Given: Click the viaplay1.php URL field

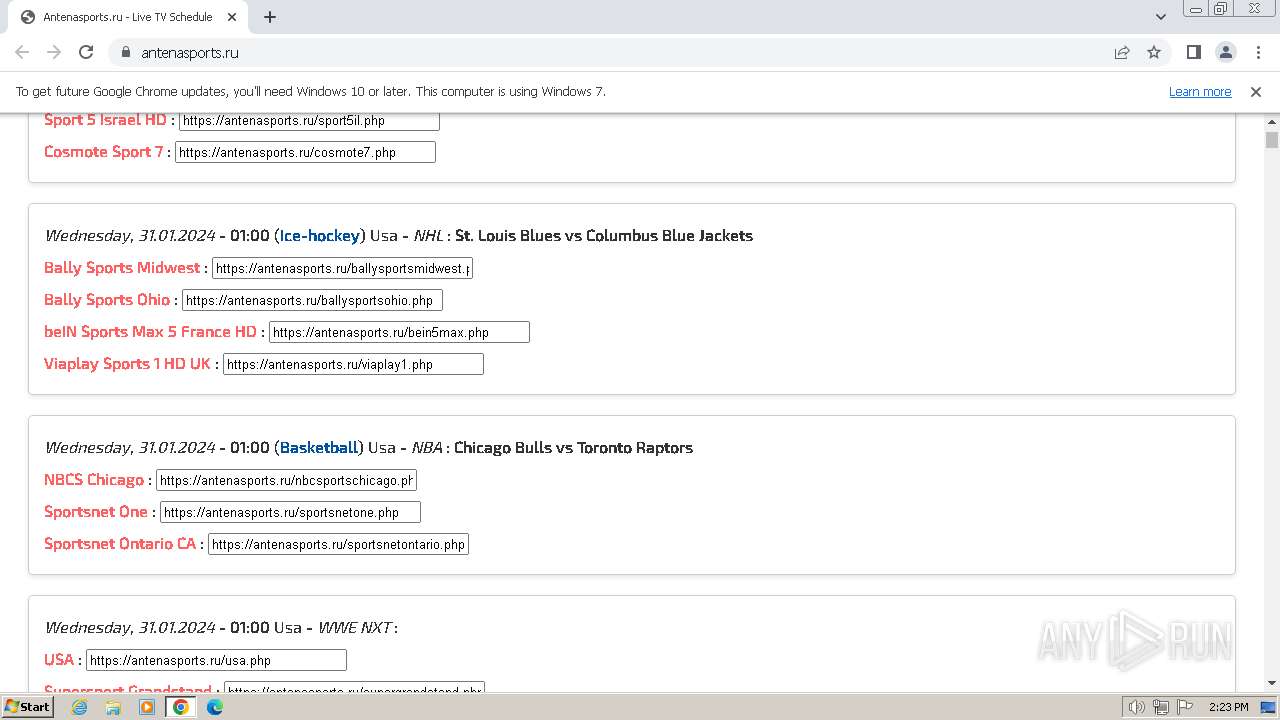Looking at the screenshot, I should point(353,364).
